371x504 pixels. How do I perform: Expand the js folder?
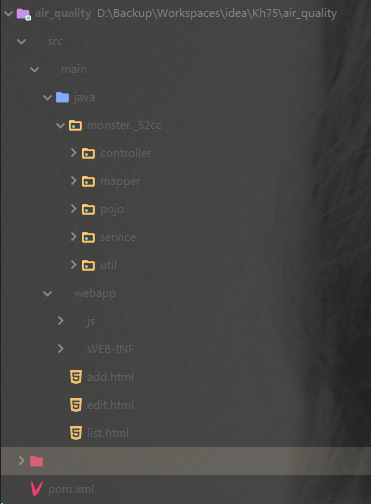coord(61,321)
